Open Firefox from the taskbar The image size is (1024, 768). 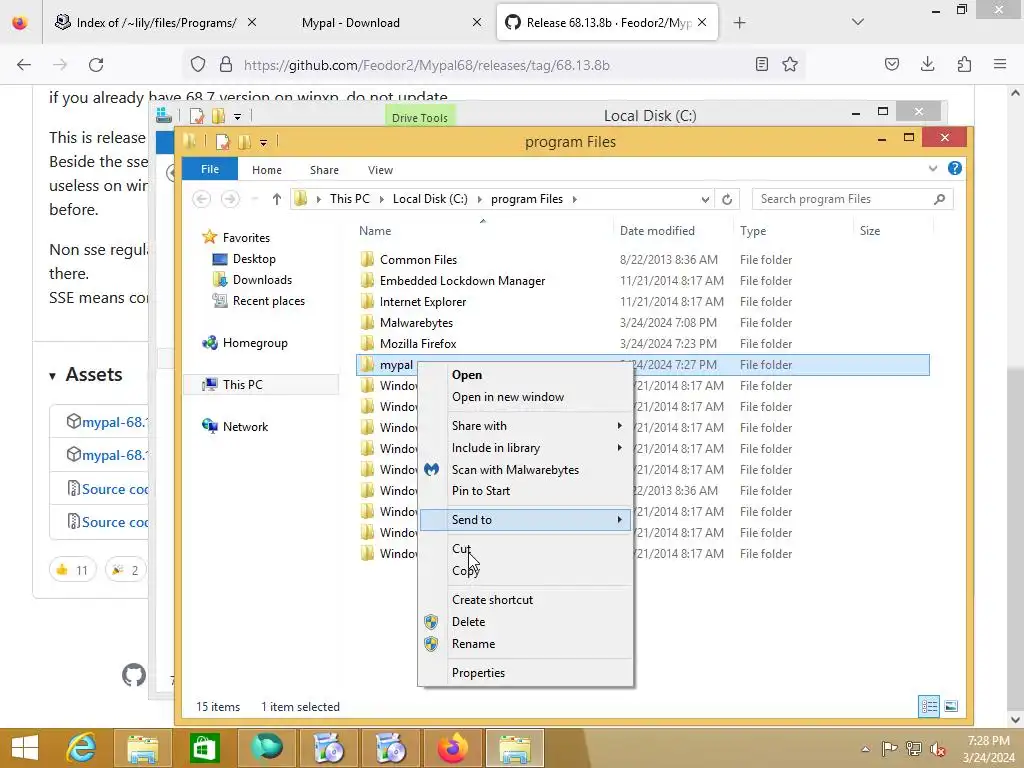point(453,748)
